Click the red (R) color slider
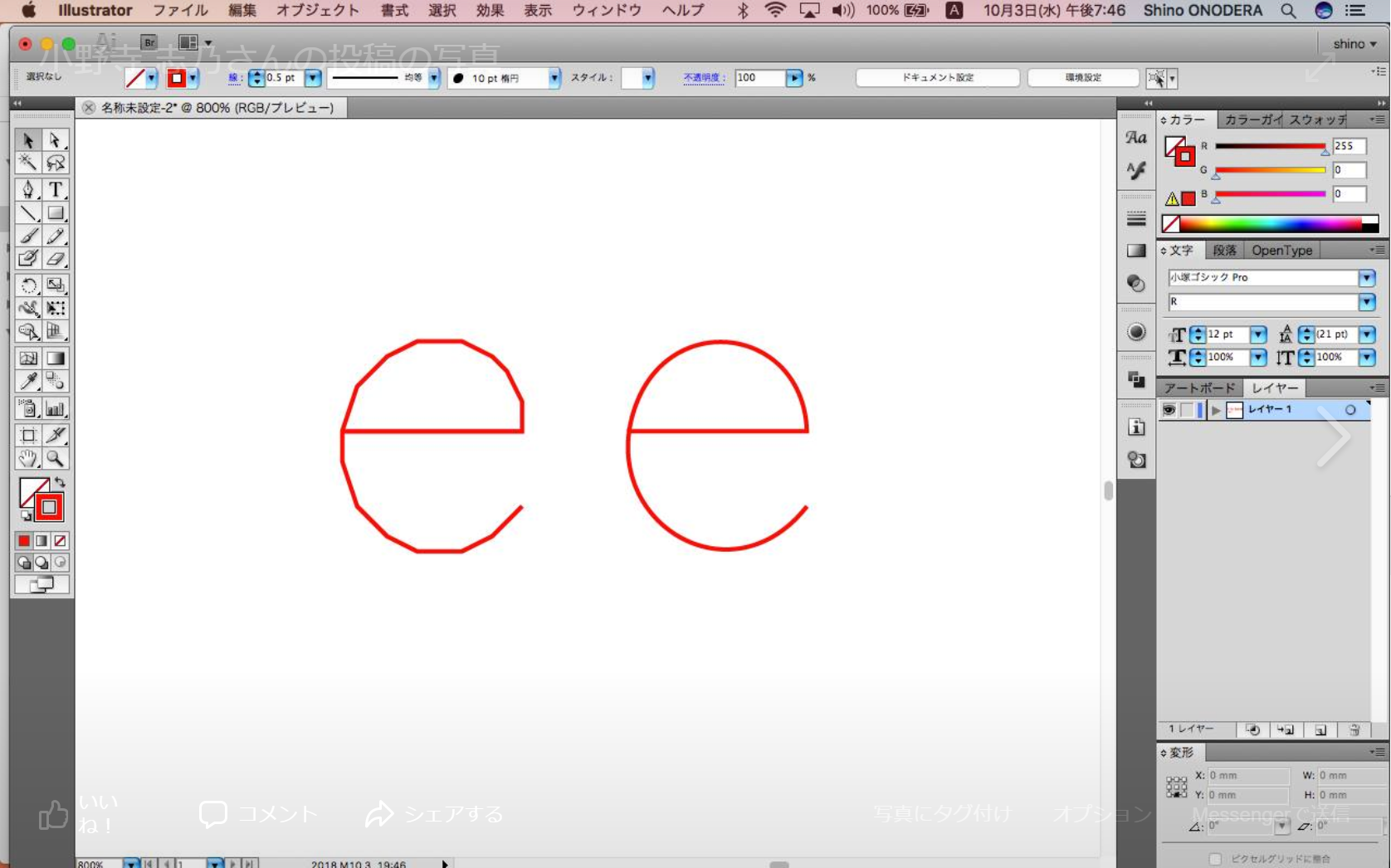Screen dimensions: 1391x868 1270,147
